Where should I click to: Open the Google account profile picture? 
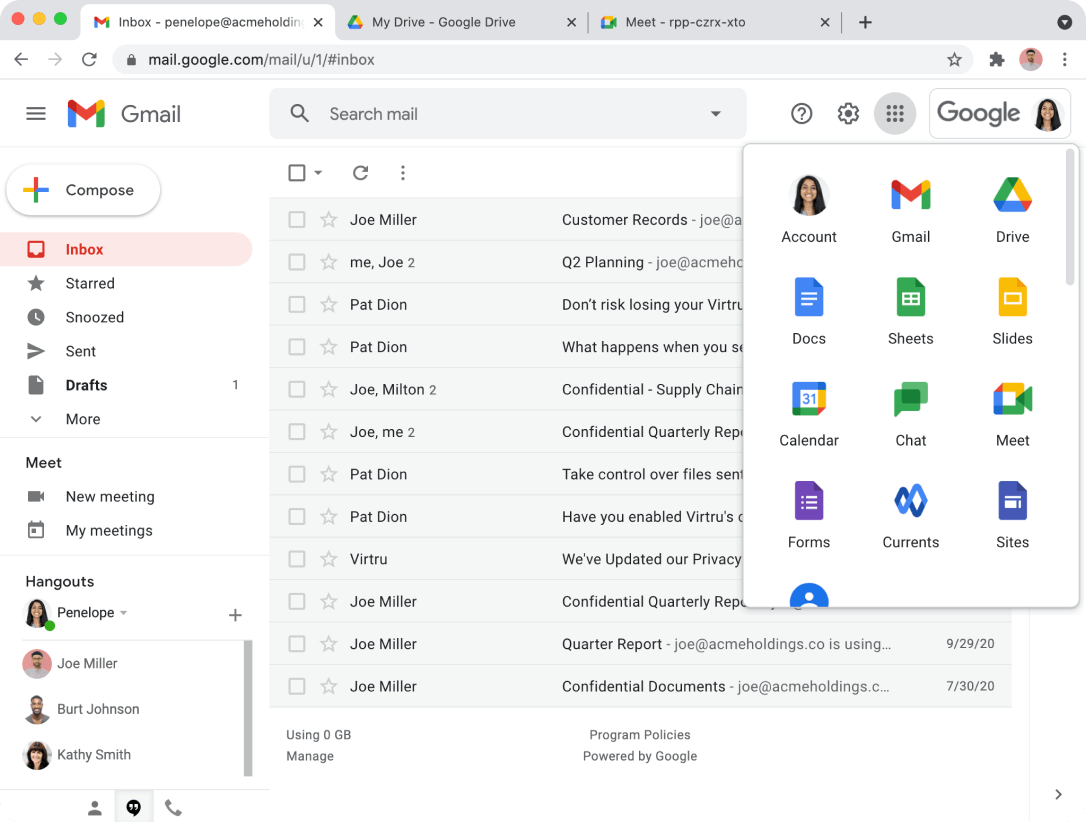click(x=1048, y=114)
